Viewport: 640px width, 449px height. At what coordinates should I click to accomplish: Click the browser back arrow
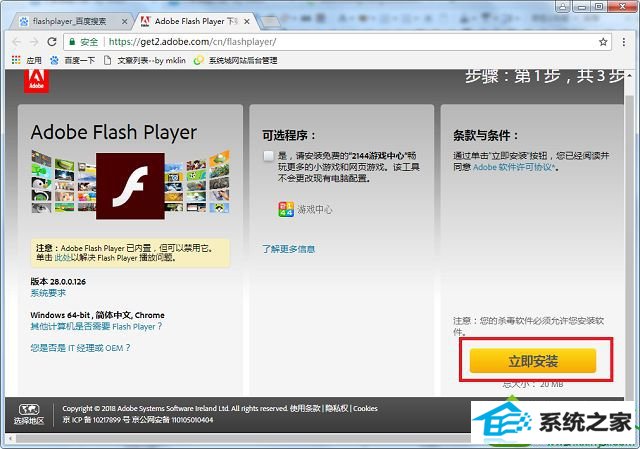coord(17,42)
